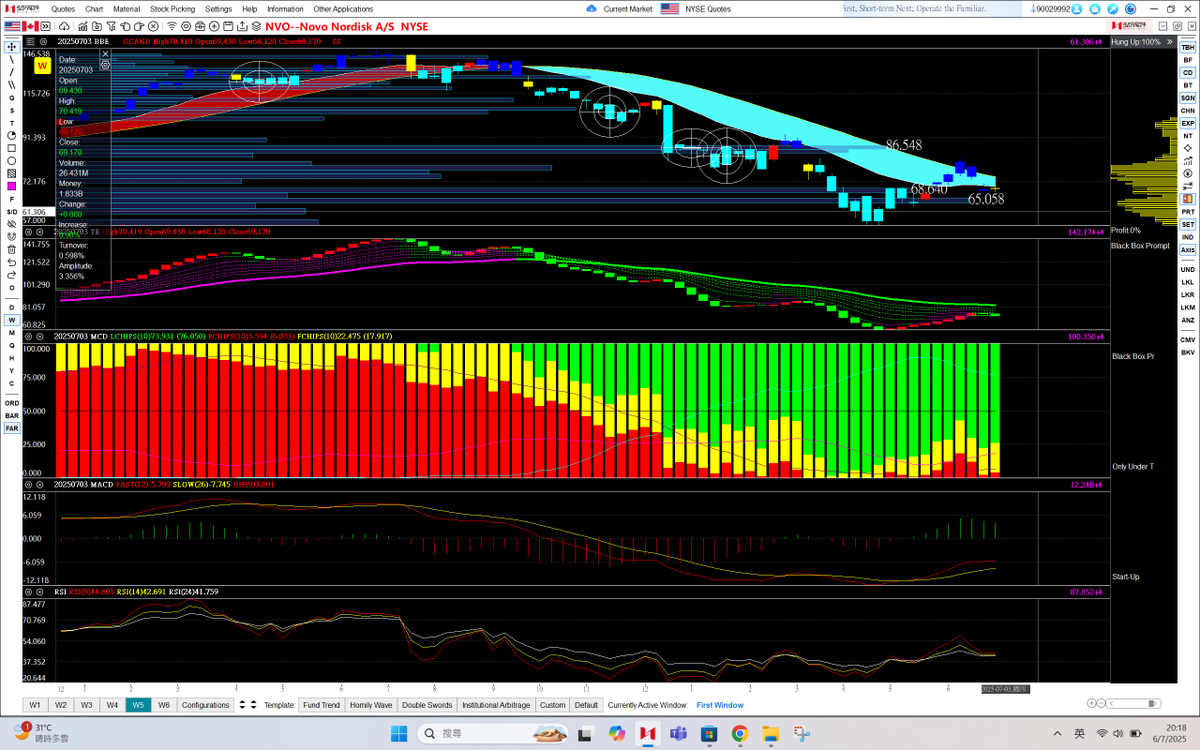The width and height of the screenshot is (1200, 750).
Task: Click the Windows taskbar search field
Action: pyautogui.click(x=493, y=734)
